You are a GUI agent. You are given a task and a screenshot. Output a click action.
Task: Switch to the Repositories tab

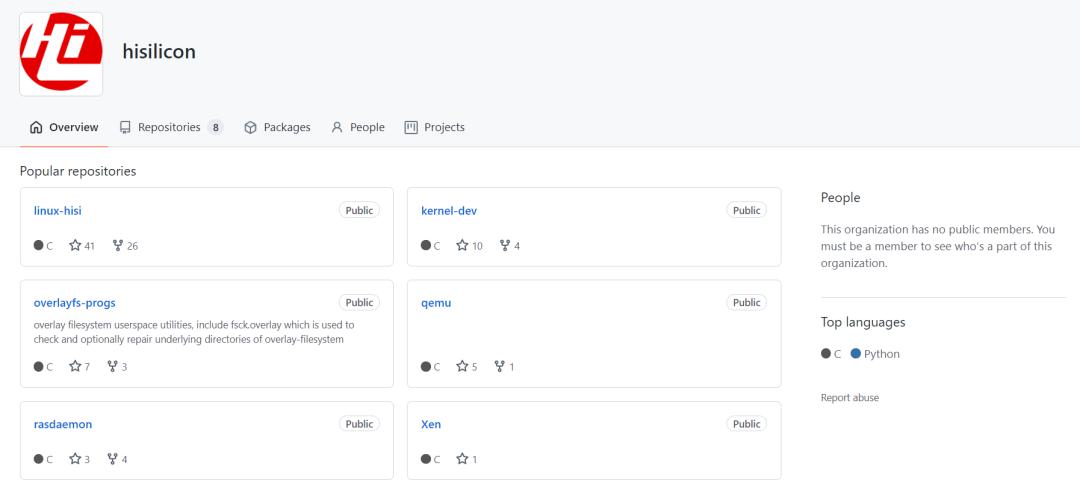pyautogui.click(x=171, y=127)
